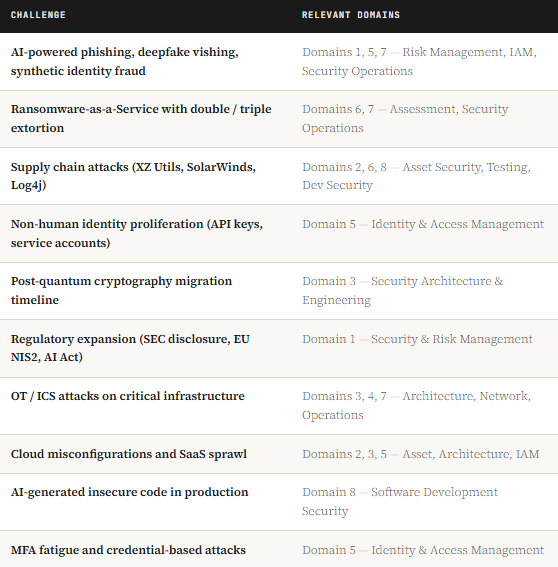Select the Post-quantum cryptography migration timeline cell

pos(122,291)
